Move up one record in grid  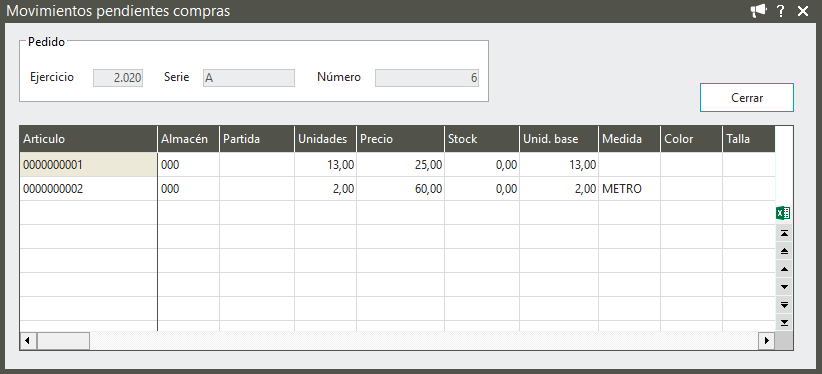pyautogui.click(x=784, y=269)
